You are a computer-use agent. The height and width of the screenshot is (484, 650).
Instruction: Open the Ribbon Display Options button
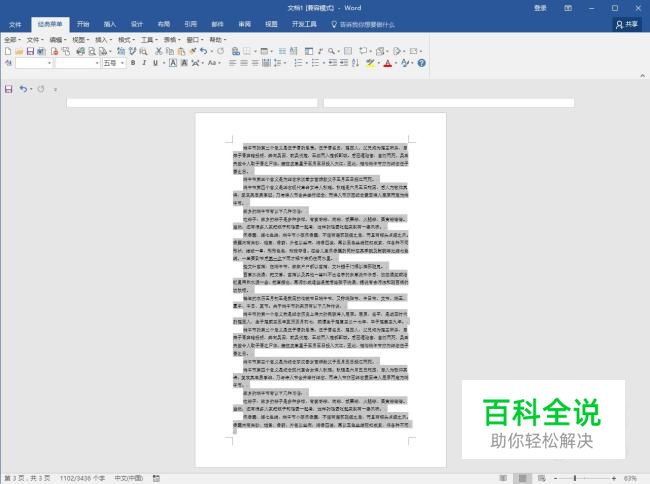click(x=568, y=8)
